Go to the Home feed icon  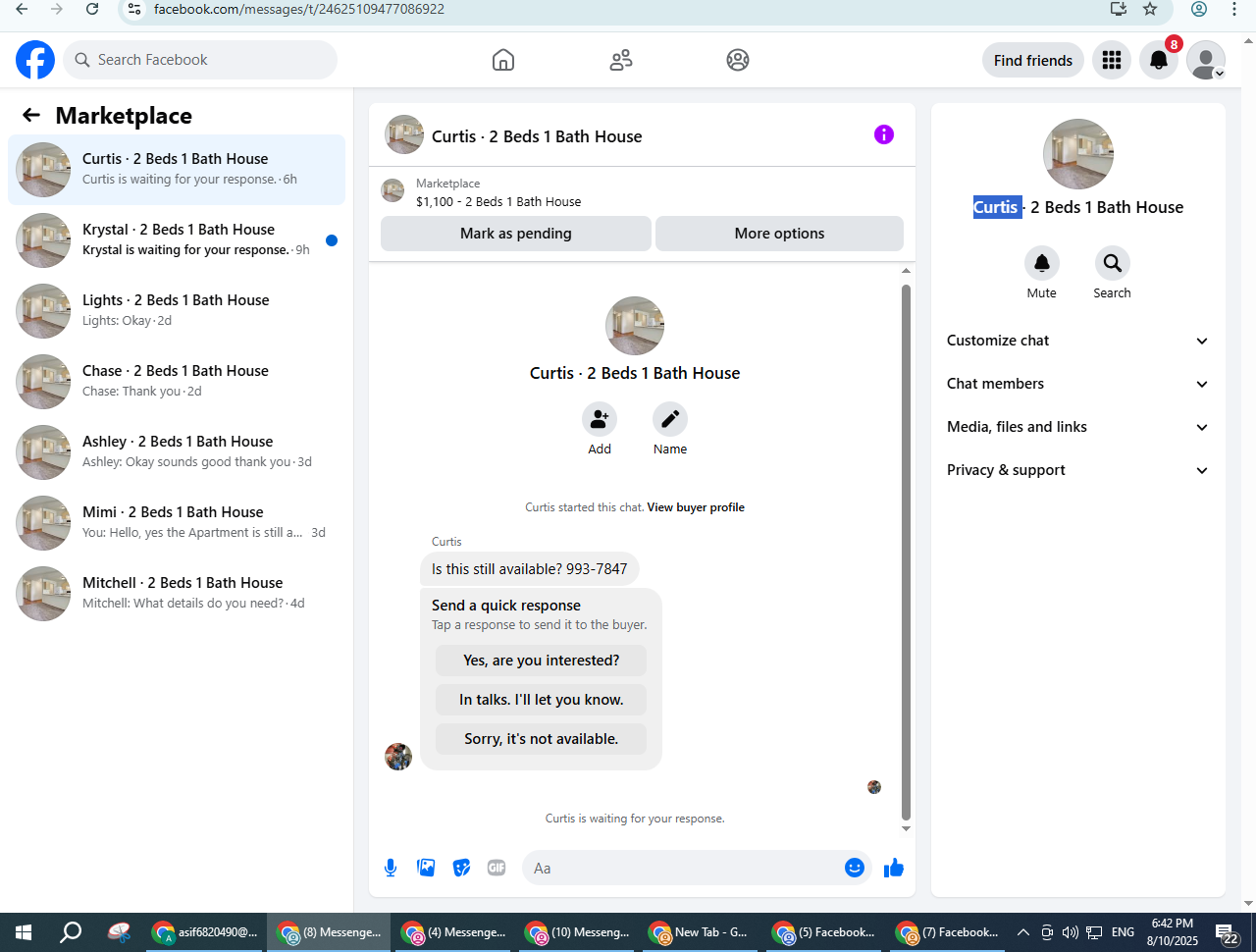coord(503,60)
